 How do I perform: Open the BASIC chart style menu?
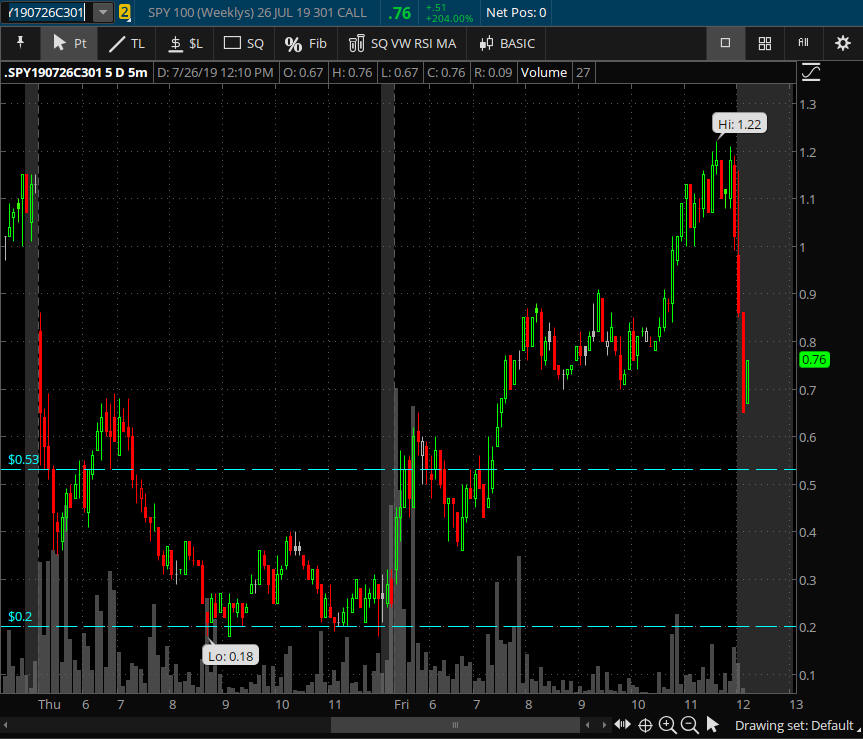507,43
